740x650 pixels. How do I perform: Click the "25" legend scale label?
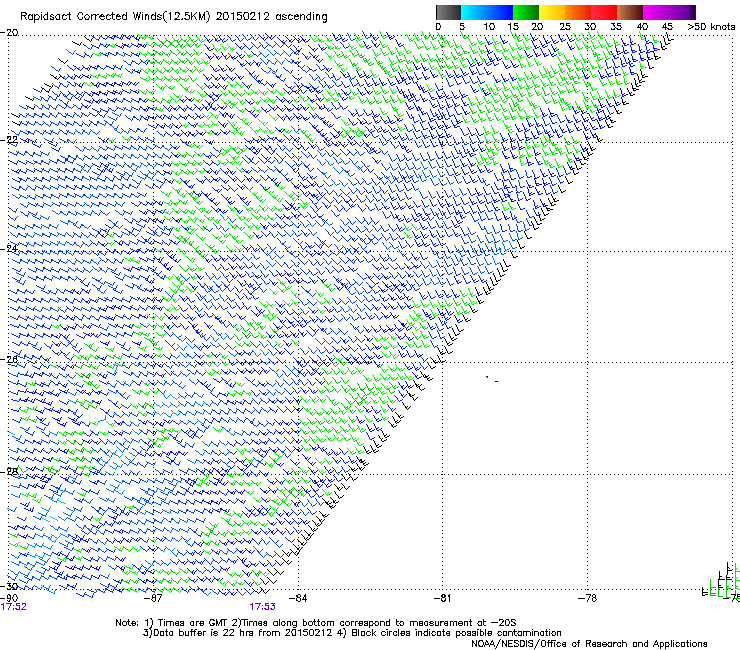point(565,27)
